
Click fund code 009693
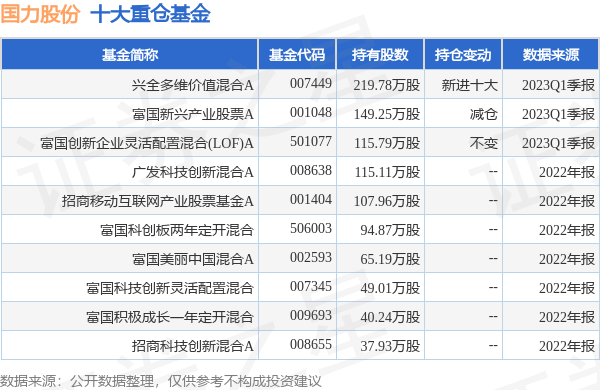pos(311,316)
